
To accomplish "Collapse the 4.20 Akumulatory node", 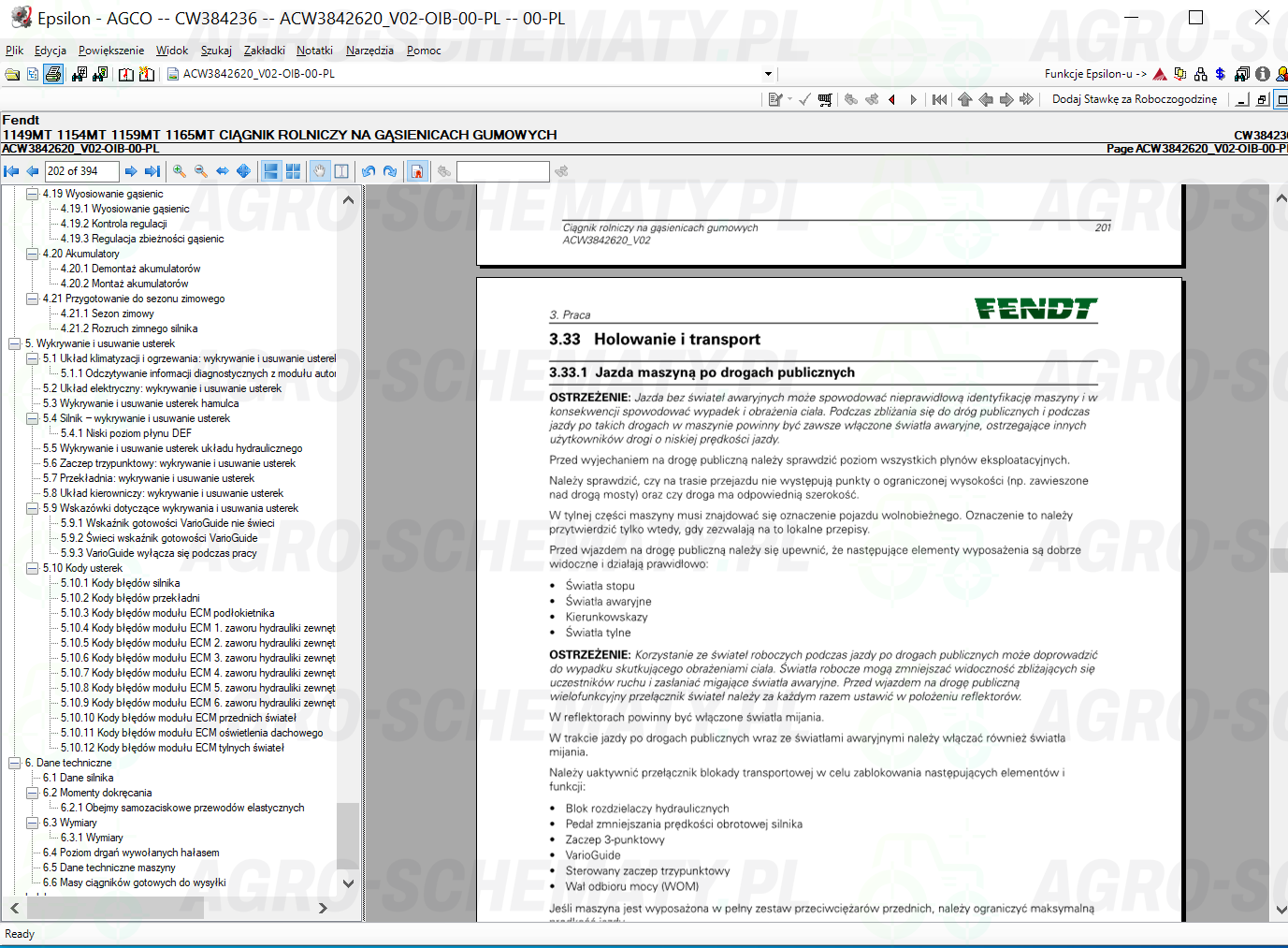I will (33, 254).
